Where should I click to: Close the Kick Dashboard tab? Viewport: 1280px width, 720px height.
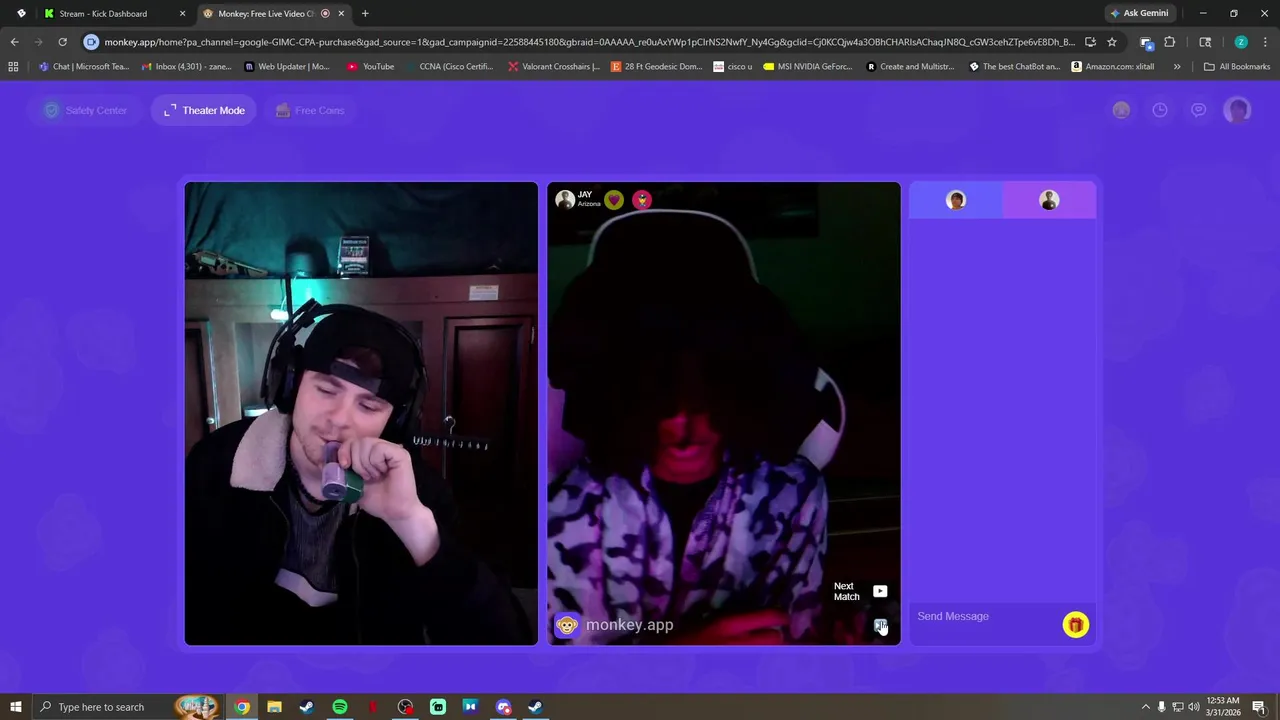[182, 13]
